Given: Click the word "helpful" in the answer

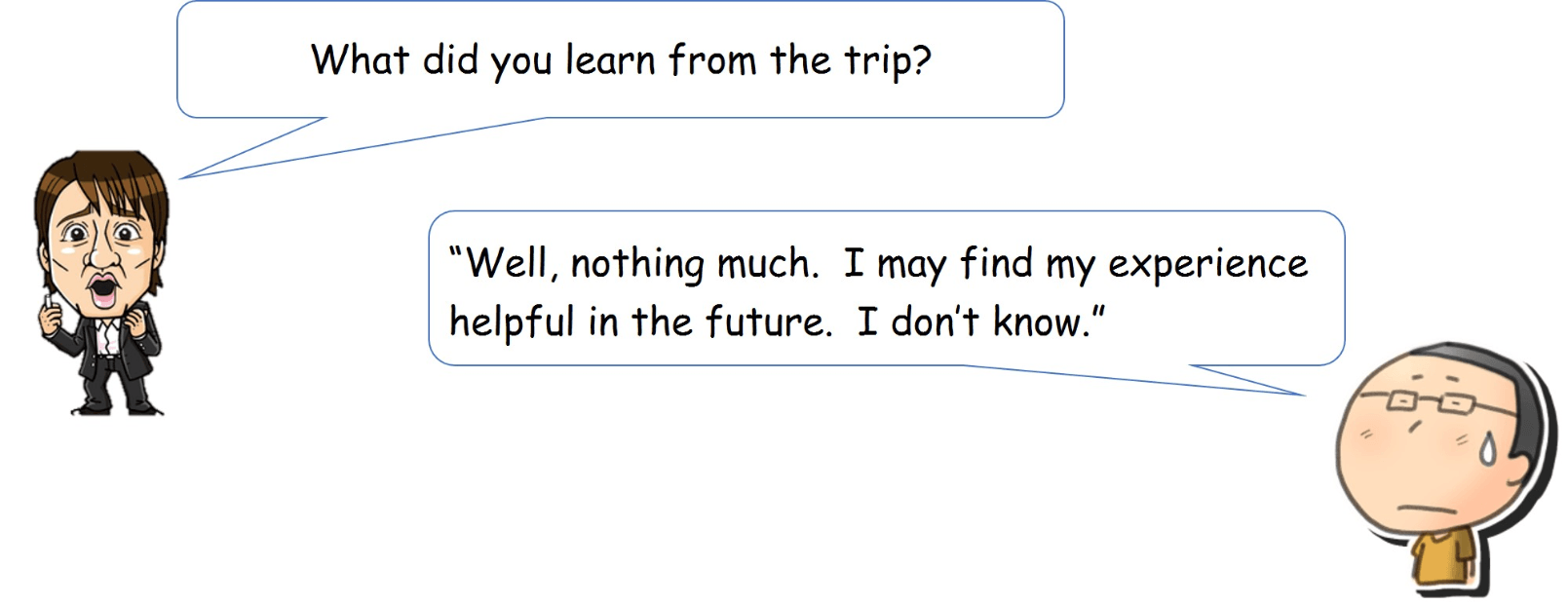Looking at the screenshot, I should click(512, 321).
